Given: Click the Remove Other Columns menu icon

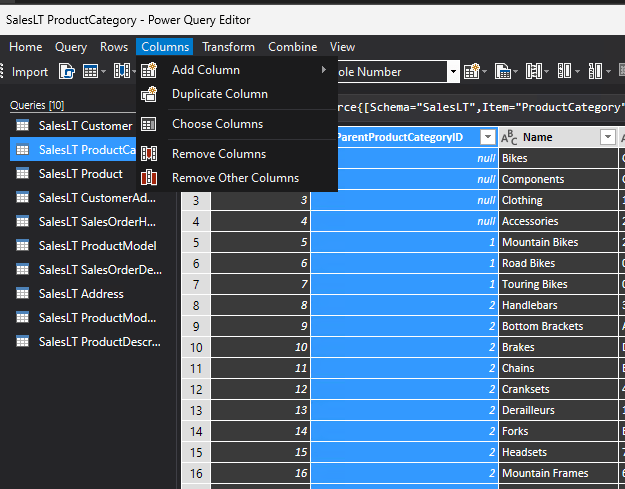Looking at the screenshot, I should pyautogui.click(x=149, y=178).
